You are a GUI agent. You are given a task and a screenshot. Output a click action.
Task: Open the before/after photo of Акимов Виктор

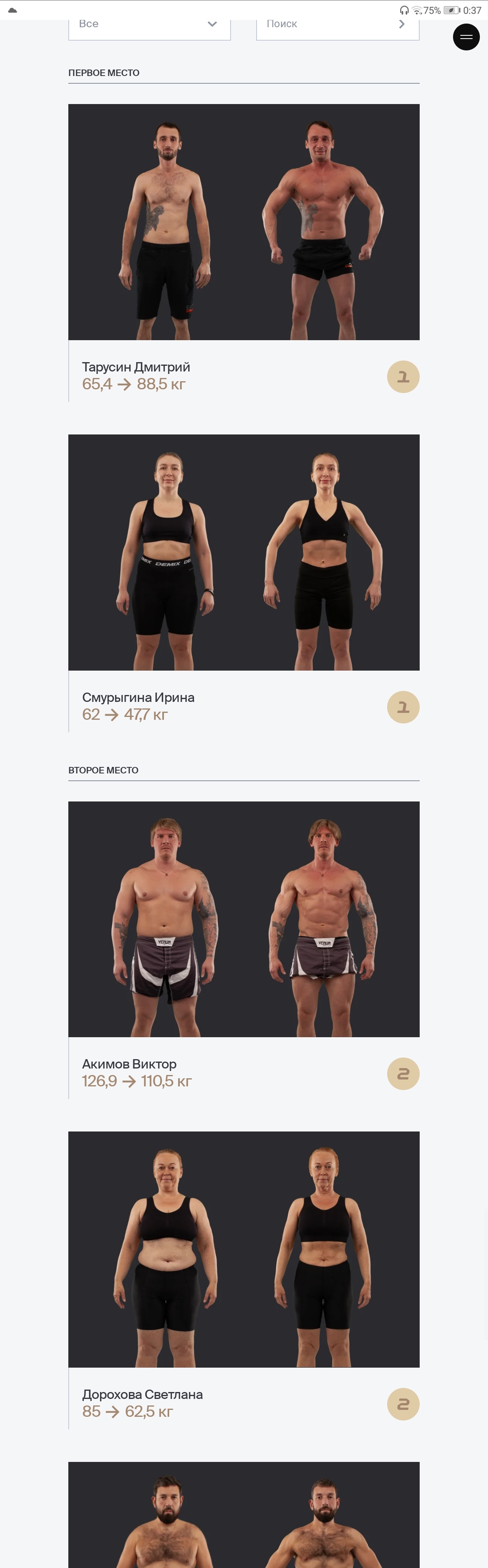pos(244,919)
